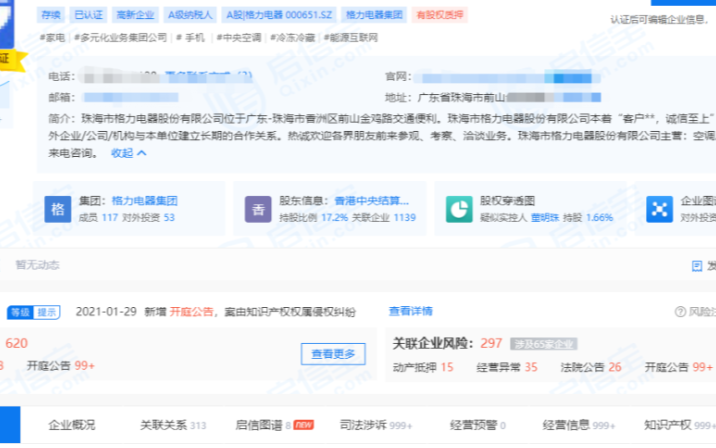Switch to the 企业概况 tab

pyautogui.click(x=72, y=425)
